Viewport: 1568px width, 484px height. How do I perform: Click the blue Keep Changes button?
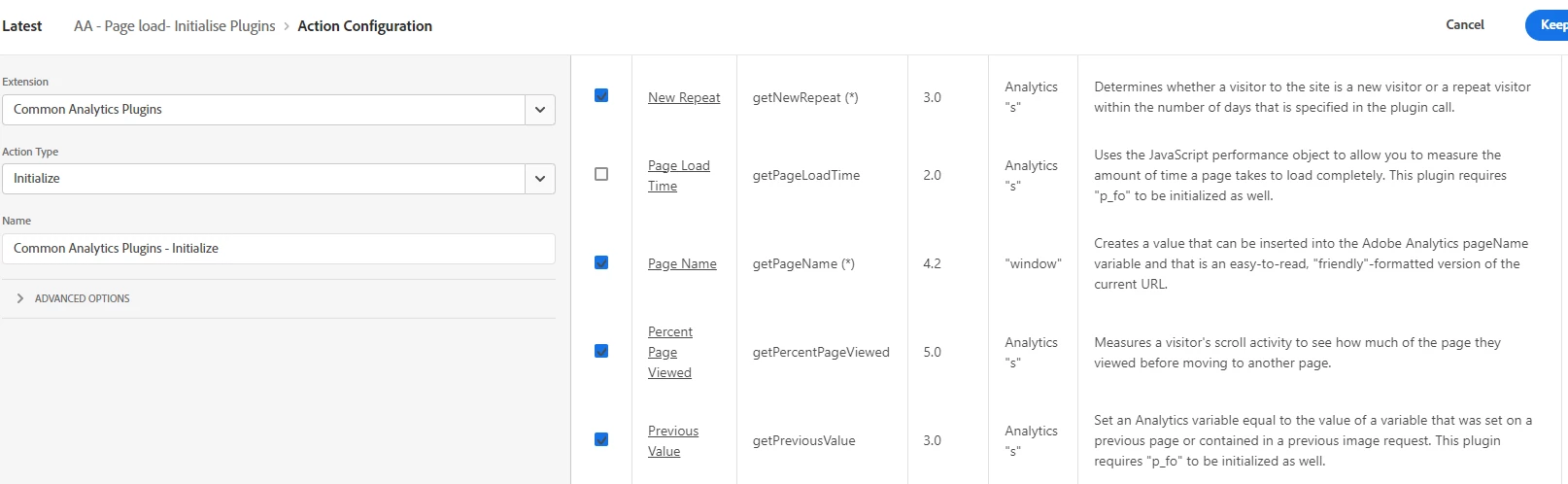1548,25
